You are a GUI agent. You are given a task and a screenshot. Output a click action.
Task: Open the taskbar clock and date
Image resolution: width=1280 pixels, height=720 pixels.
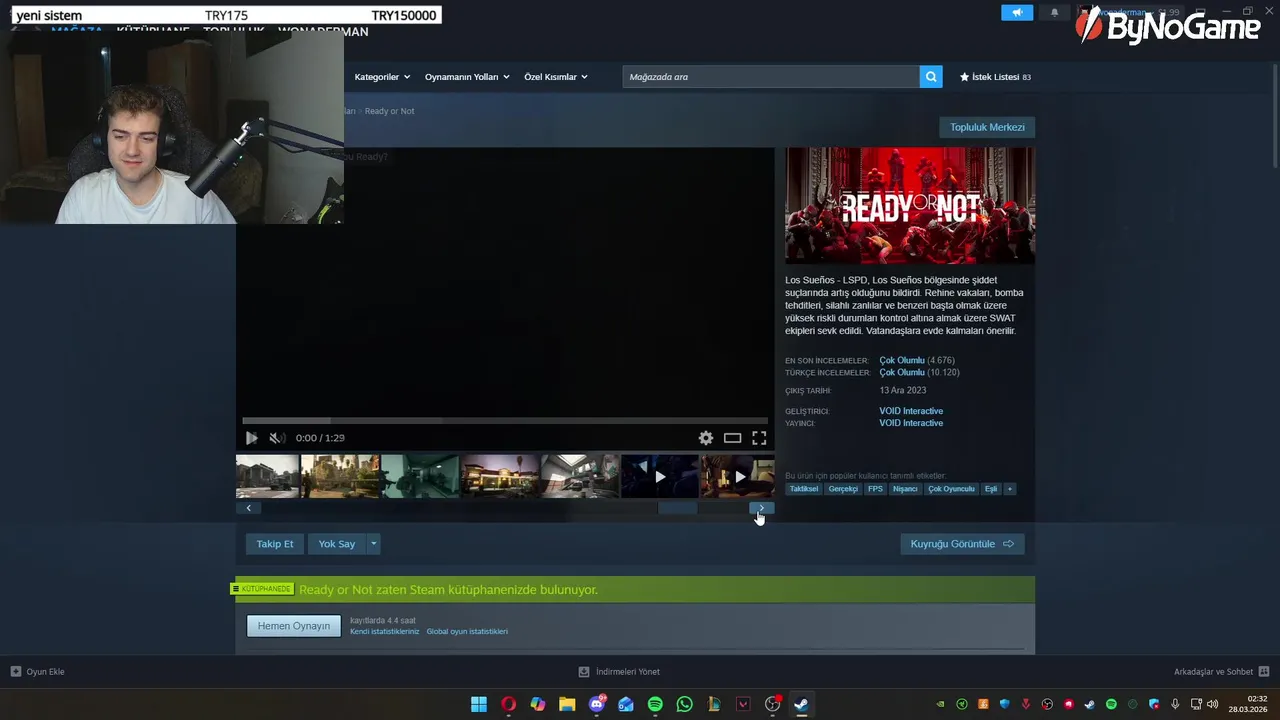pyautogui.click(x=1249, y=704)
